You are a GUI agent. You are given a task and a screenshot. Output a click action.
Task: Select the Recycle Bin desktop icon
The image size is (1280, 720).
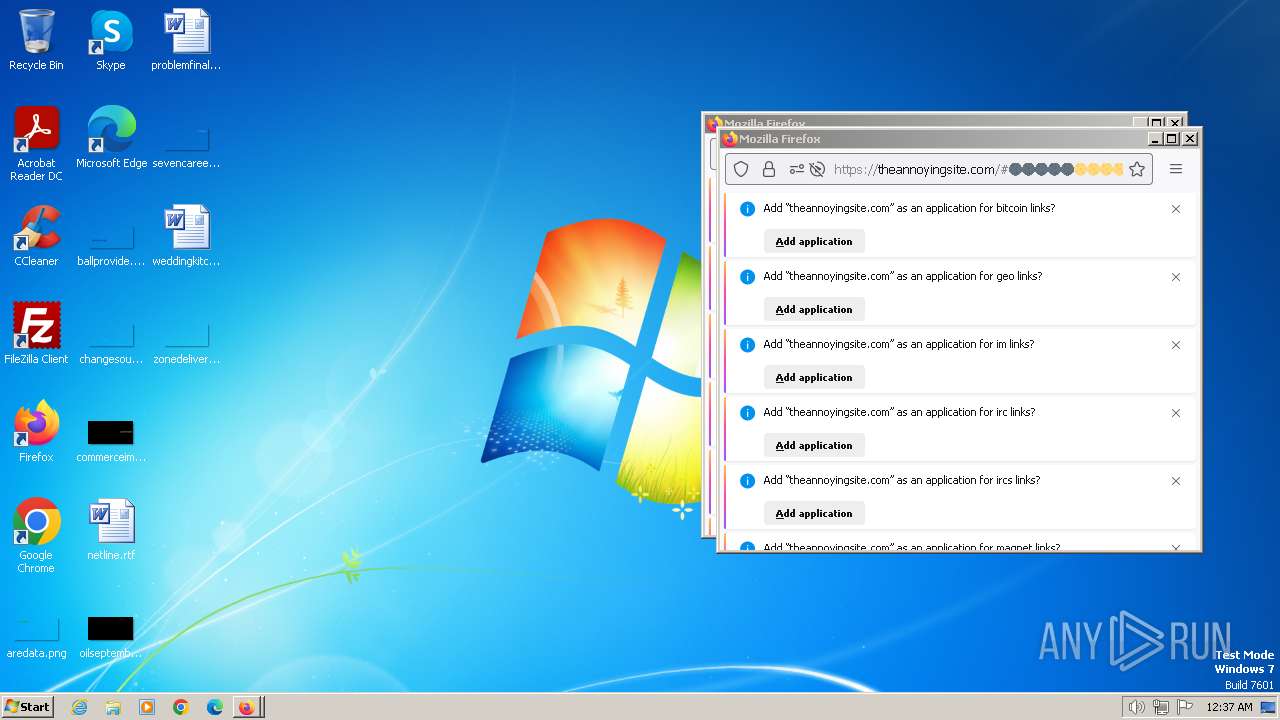36,40
